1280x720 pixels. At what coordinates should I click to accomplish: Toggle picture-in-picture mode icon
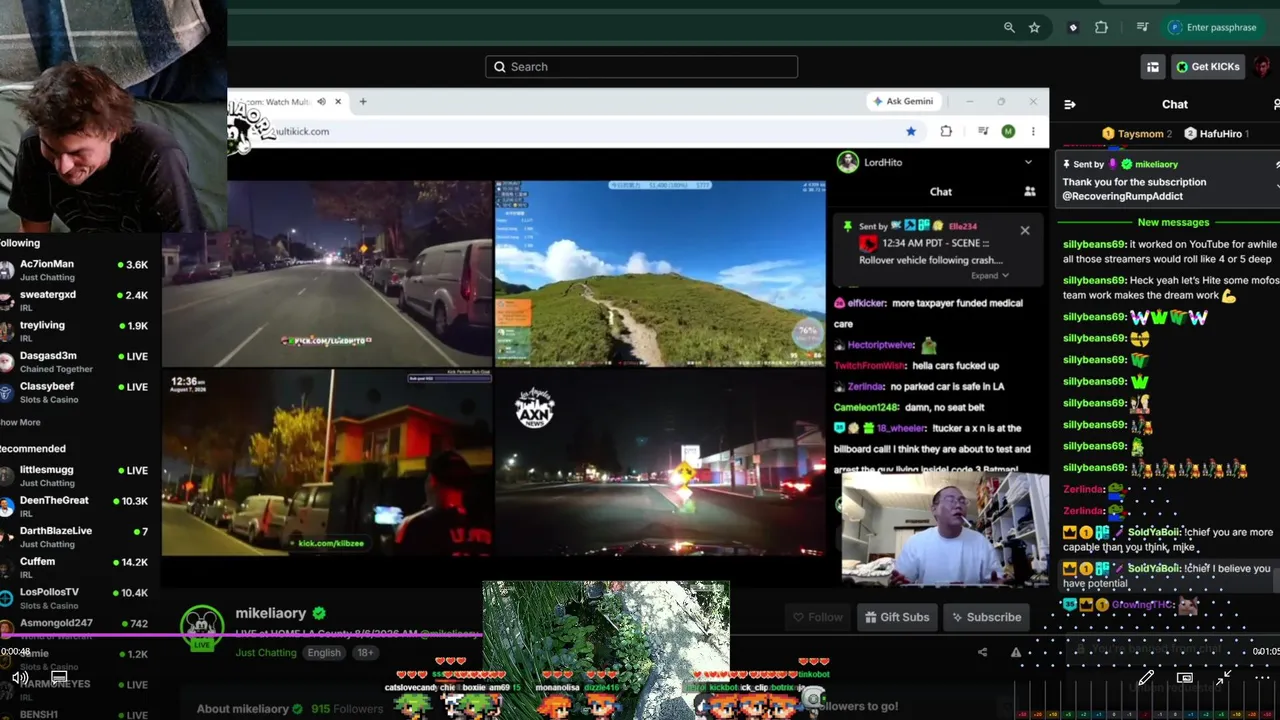pyautogui.click(x=1185, y=678)
